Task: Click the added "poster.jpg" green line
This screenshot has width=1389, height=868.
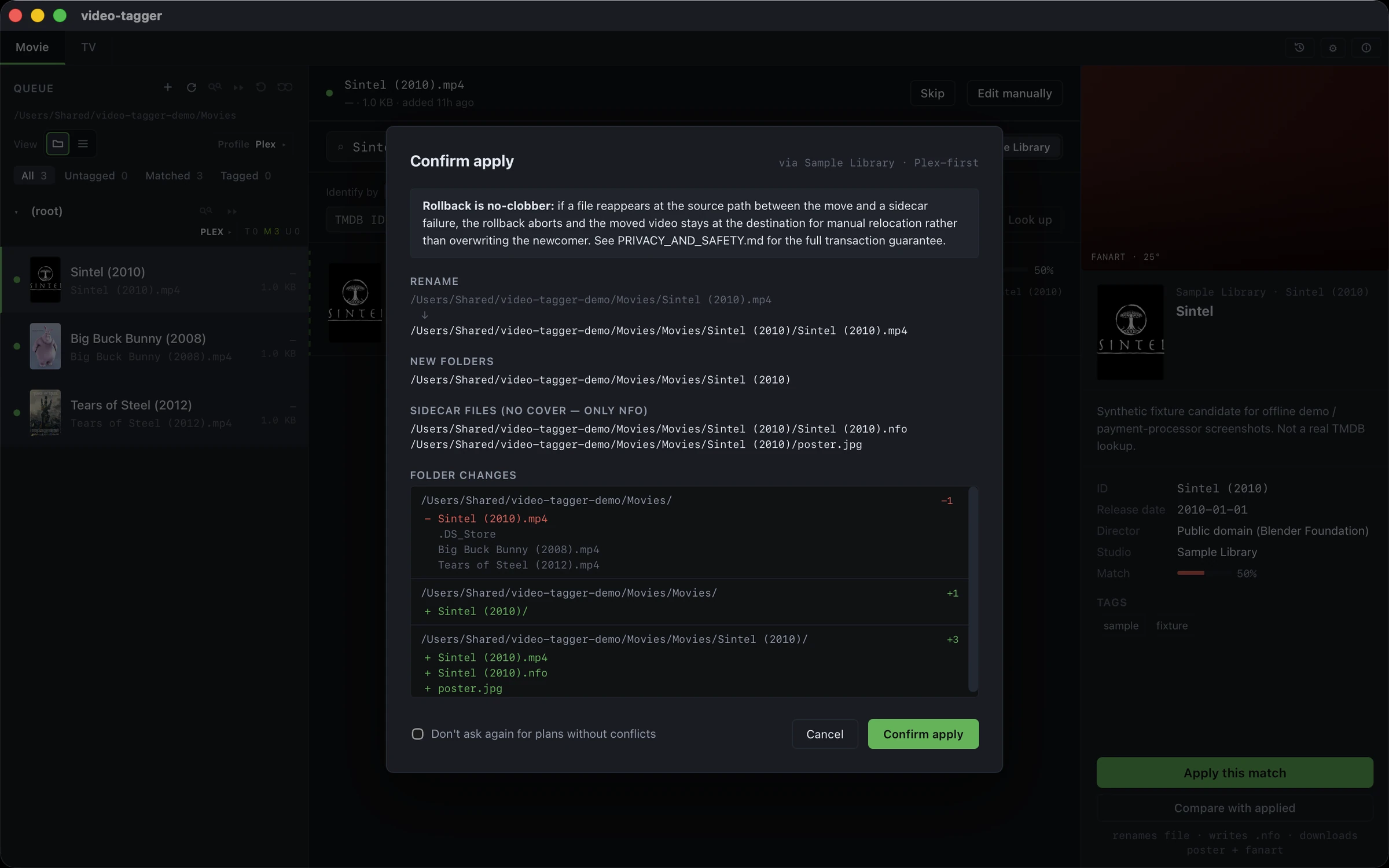Action: point(464,689)
